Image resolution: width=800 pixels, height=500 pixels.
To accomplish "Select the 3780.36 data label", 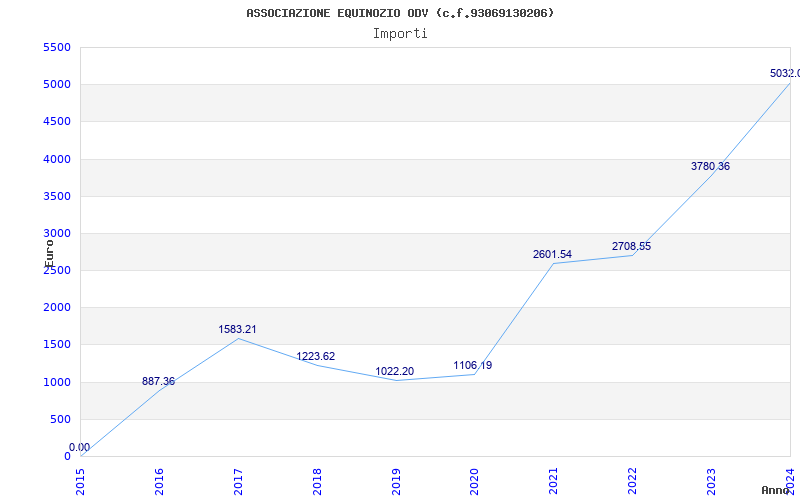I will 710,166.
